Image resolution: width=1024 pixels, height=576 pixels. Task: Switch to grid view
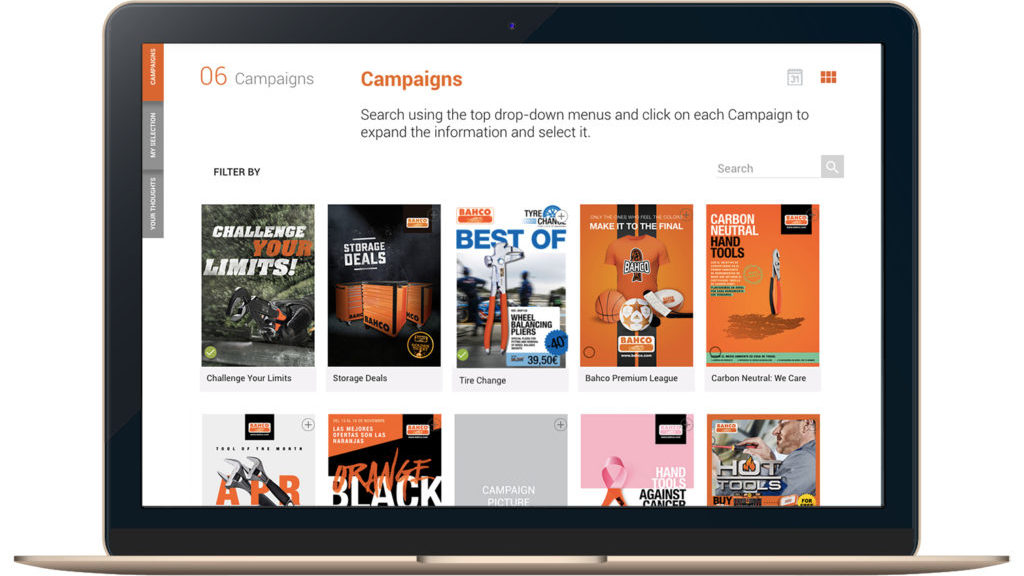tap(828, 78)
